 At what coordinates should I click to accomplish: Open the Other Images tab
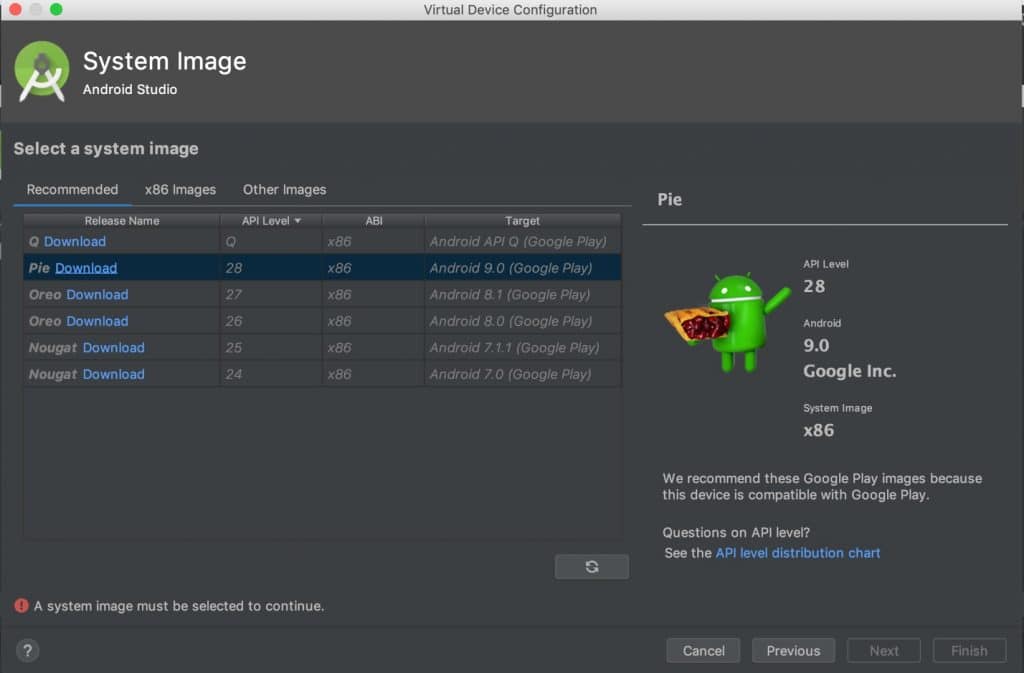[283, 189]
